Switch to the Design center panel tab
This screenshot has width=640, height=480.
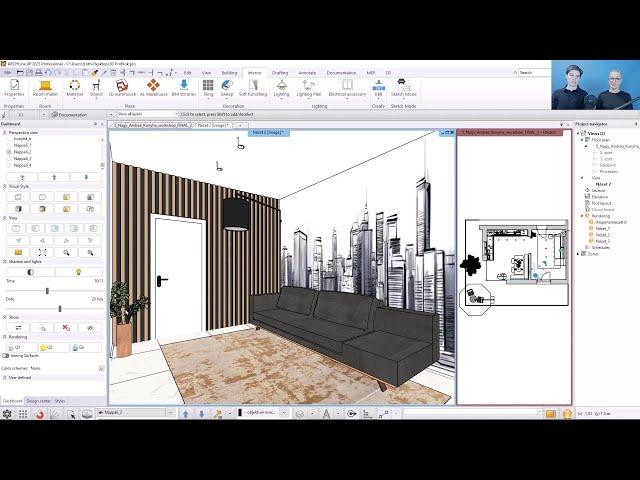(x=38, y=401)
